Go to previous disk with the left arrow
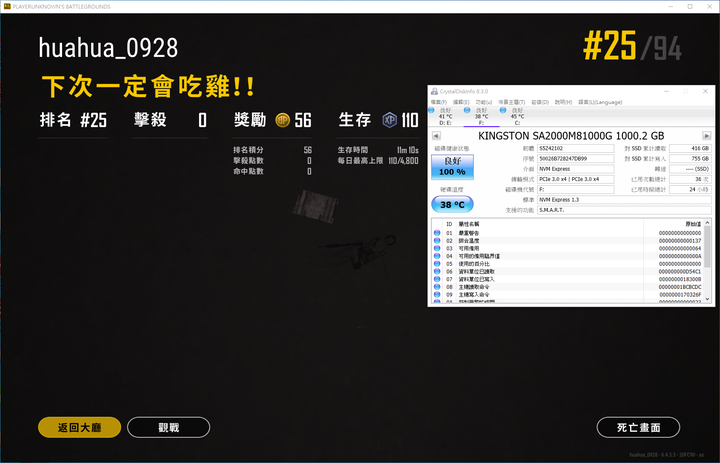720x463 pixels. click(436, 136)
